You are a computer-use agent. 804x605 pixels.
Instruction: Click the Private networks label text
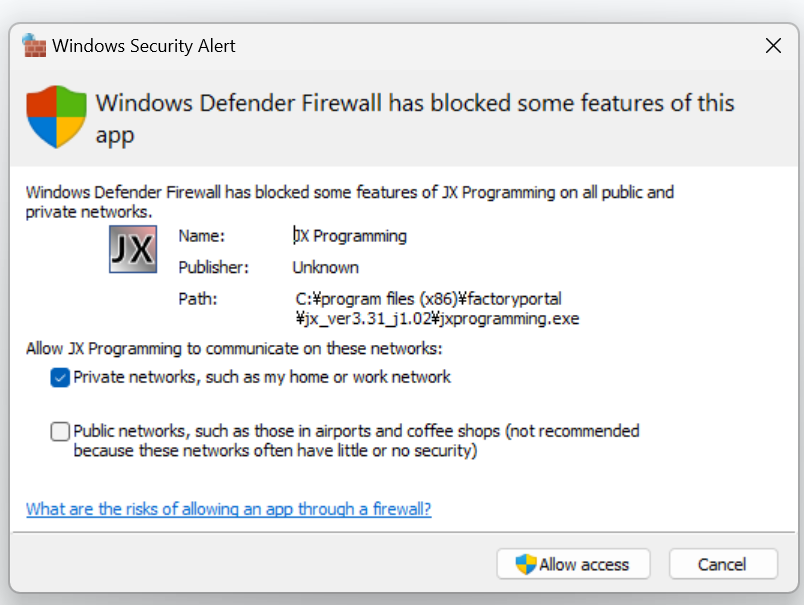(262, 377)
